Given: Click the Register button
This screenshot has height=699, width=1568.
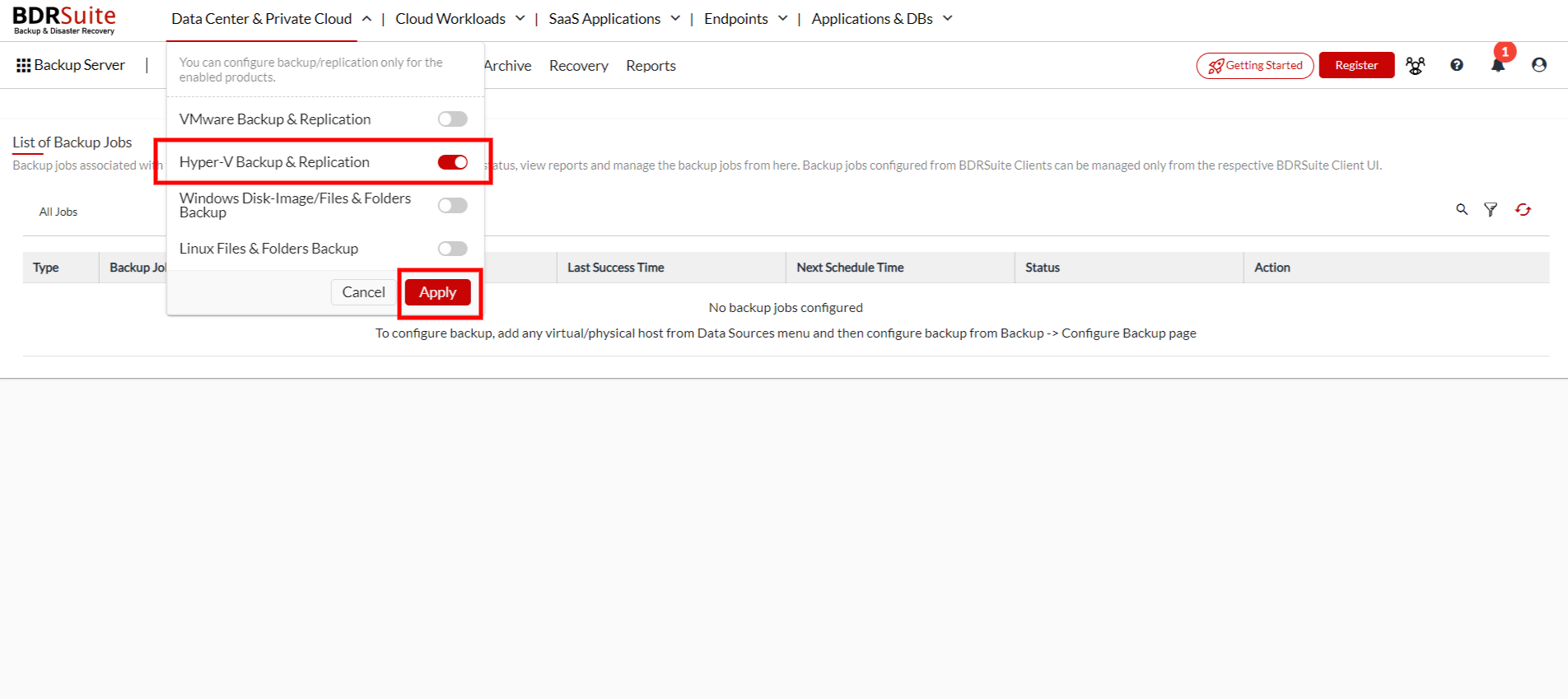Looking at the screenshot, I should 1356,65.
